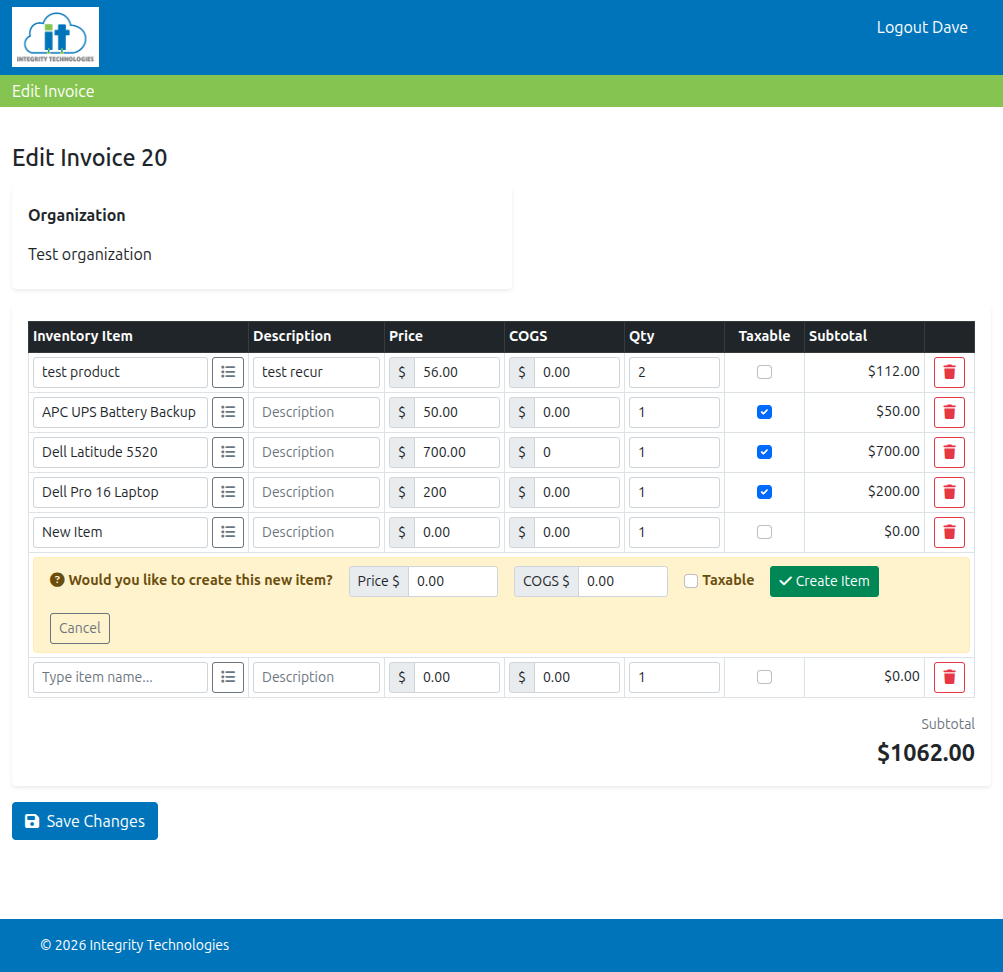
Task: Edit the test recur description field
Action: (316, 372)
